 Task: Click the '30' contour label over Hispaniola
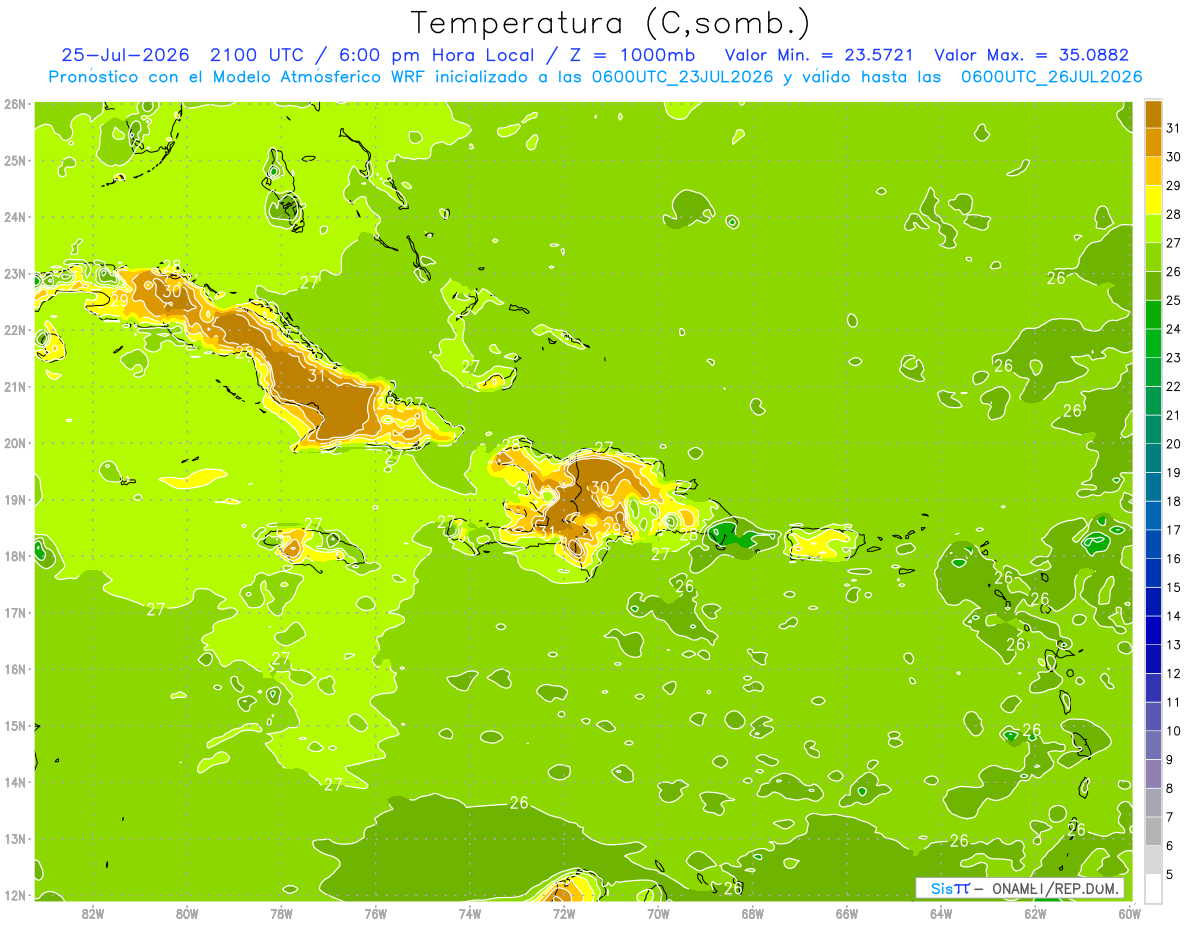pos(600,488)
